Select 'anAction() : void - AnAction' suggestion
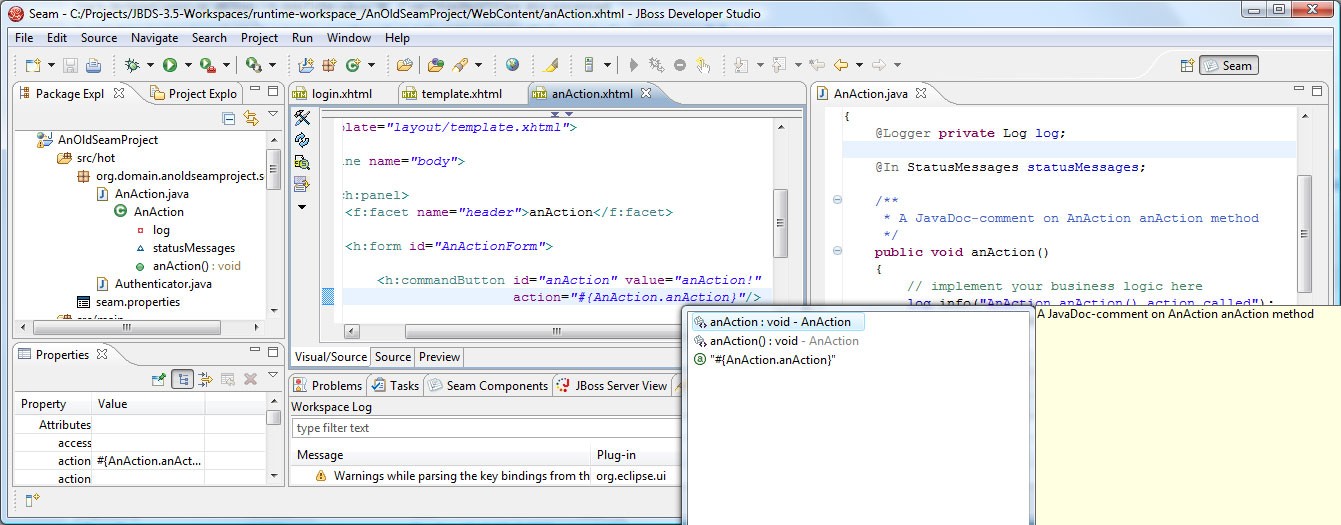1341x525 pixels. point(783,341)
